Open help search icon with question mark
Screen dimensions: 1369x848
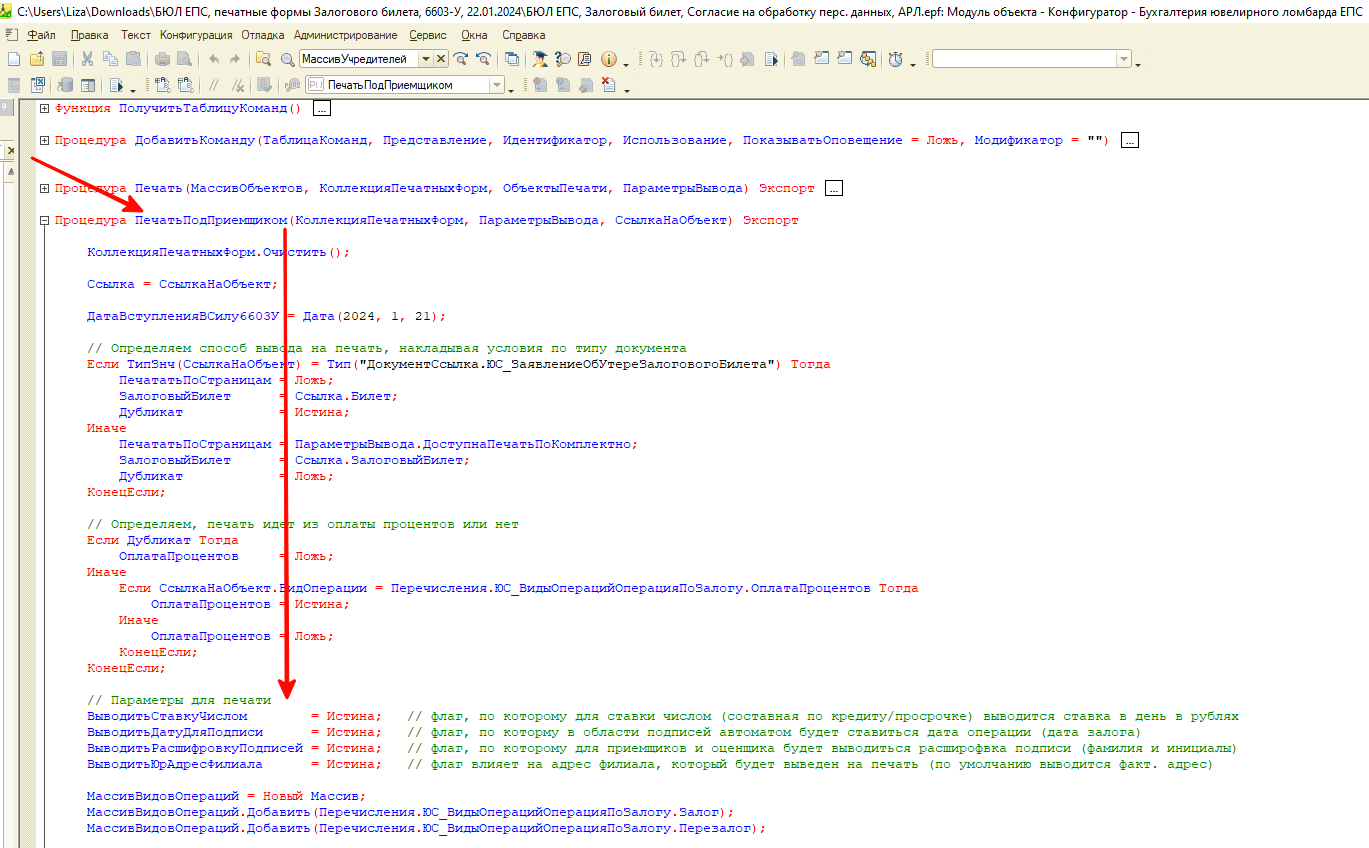(x=563, y=59)
